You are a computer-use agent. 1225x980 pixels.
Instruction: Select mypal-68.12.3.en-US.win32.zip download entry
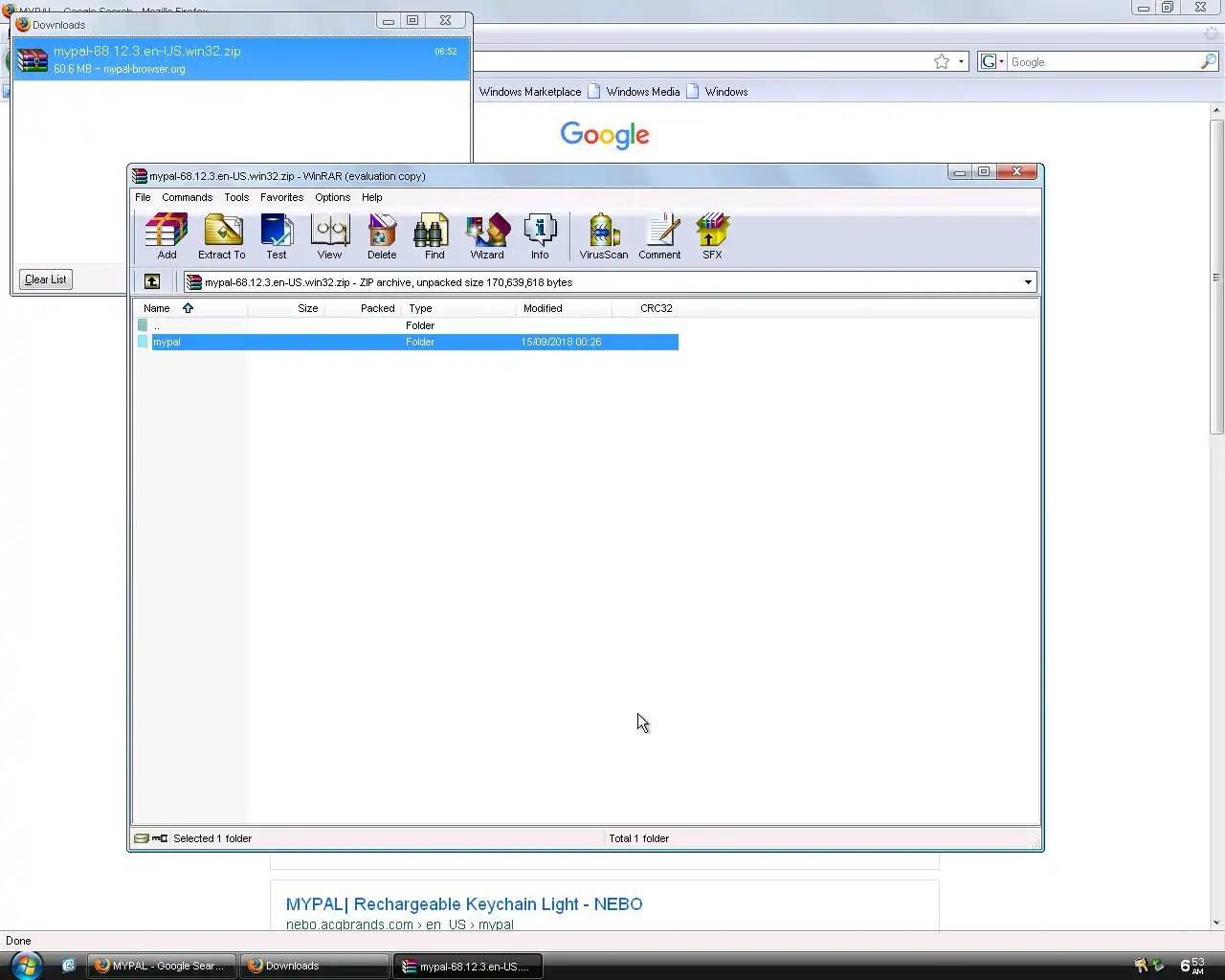point(241,59)
